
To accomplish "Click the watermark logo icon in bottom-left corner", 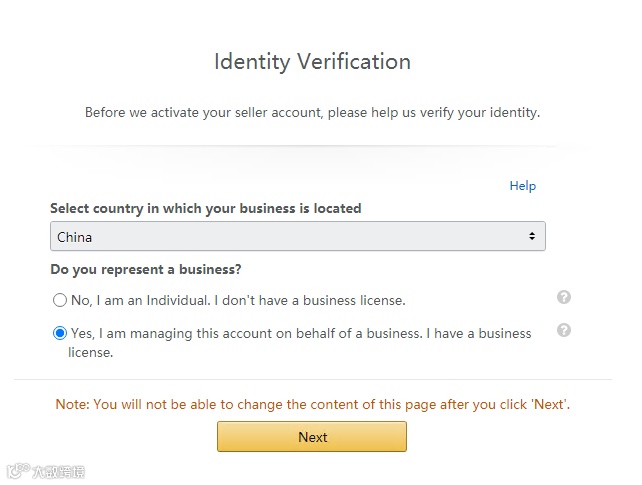I will pos(16,470).
